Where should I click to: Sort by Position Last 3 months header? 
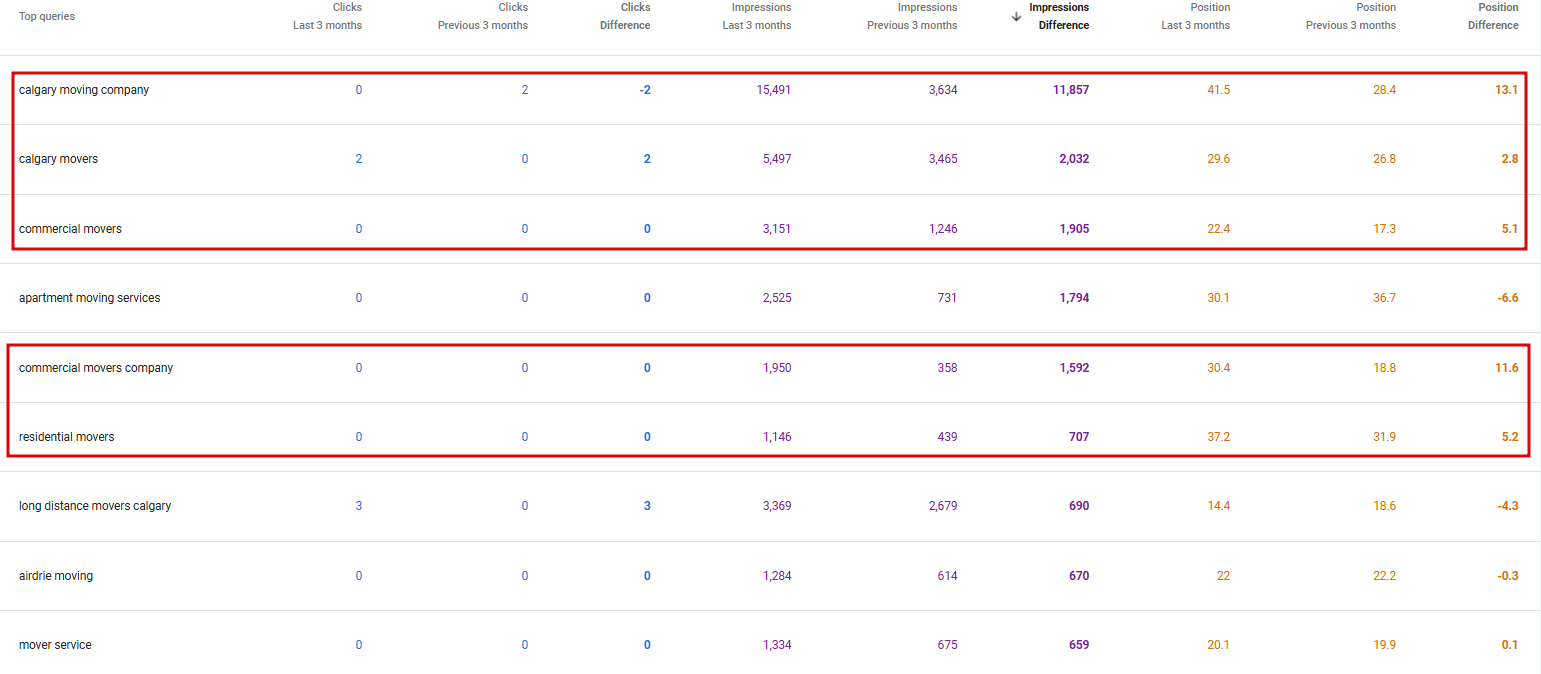coord(1196,16)
